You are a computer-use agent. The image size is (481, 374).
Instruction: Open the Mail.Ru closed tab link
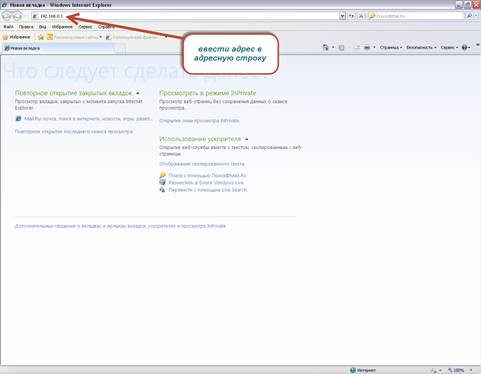[88, 119]
